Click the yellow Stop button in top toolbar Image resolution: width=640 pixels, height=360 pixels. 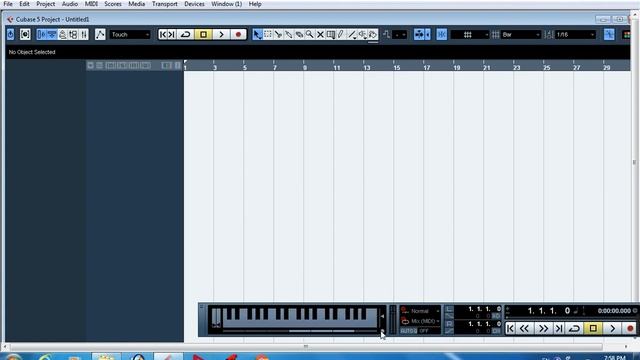tap(203, 35)
